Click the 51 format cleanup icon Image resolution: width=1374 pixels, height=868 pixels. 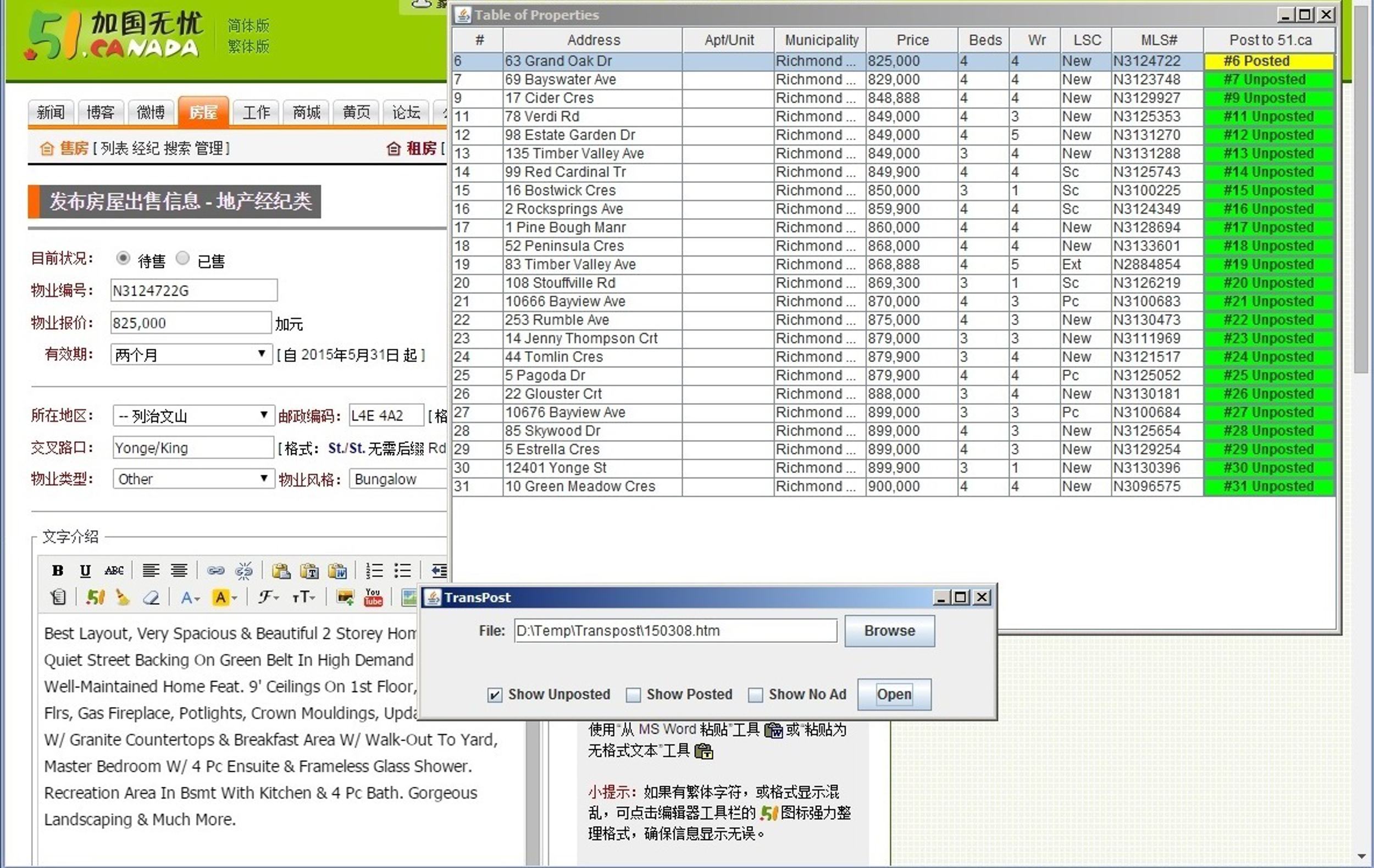(95, 597)
